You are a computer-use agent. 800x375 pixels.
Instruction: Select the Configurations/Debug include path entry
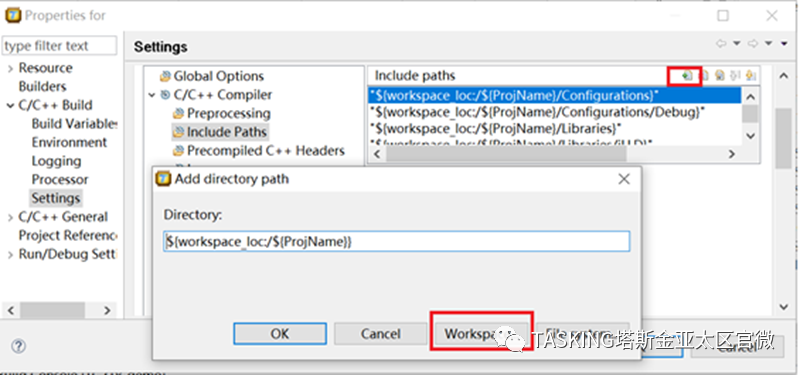(x=555, y=112)
